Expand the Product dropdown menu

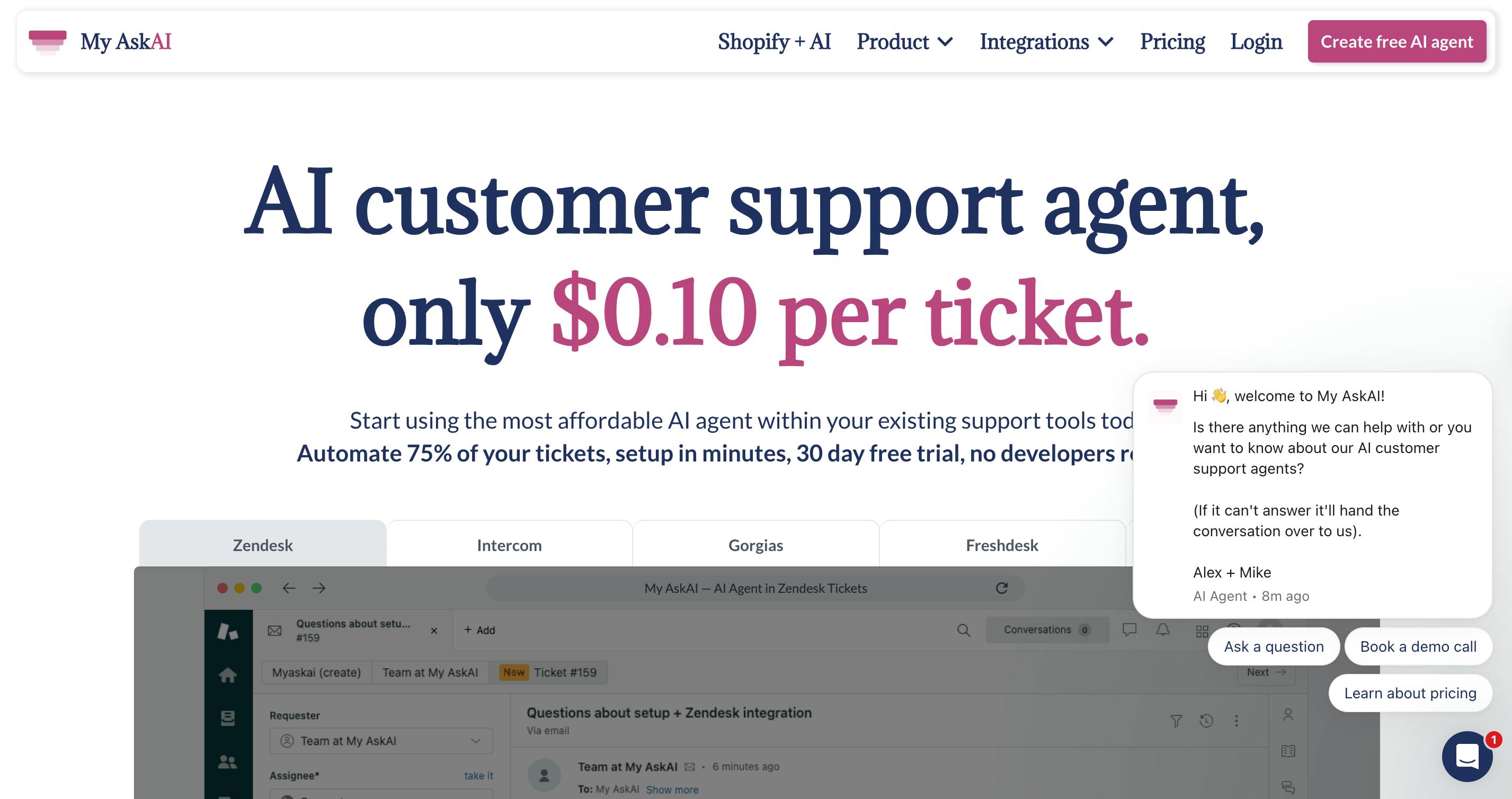(904, 42)
